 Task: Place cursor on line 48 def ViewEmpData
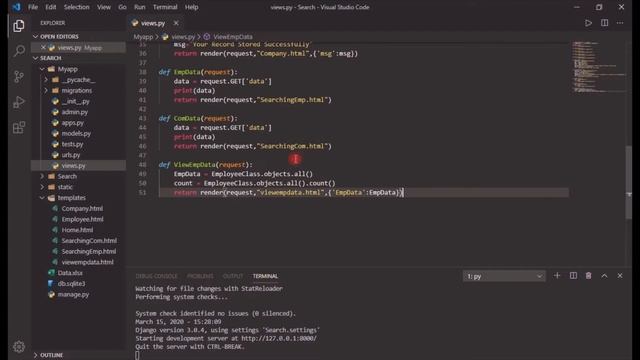(x=205, y=164)
